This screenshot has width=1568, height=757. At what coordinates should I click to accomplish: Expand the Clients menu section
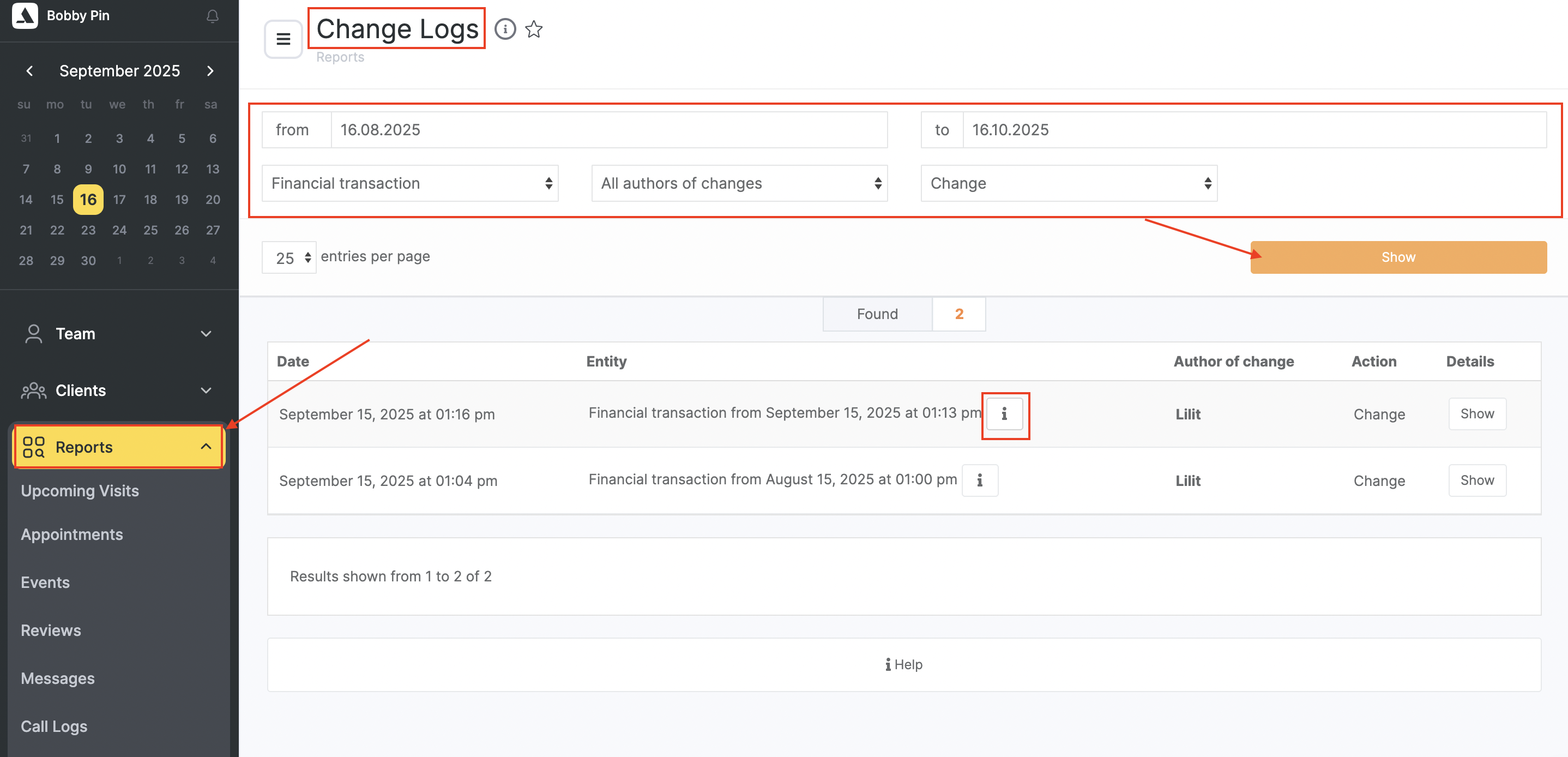coord(119,390)
